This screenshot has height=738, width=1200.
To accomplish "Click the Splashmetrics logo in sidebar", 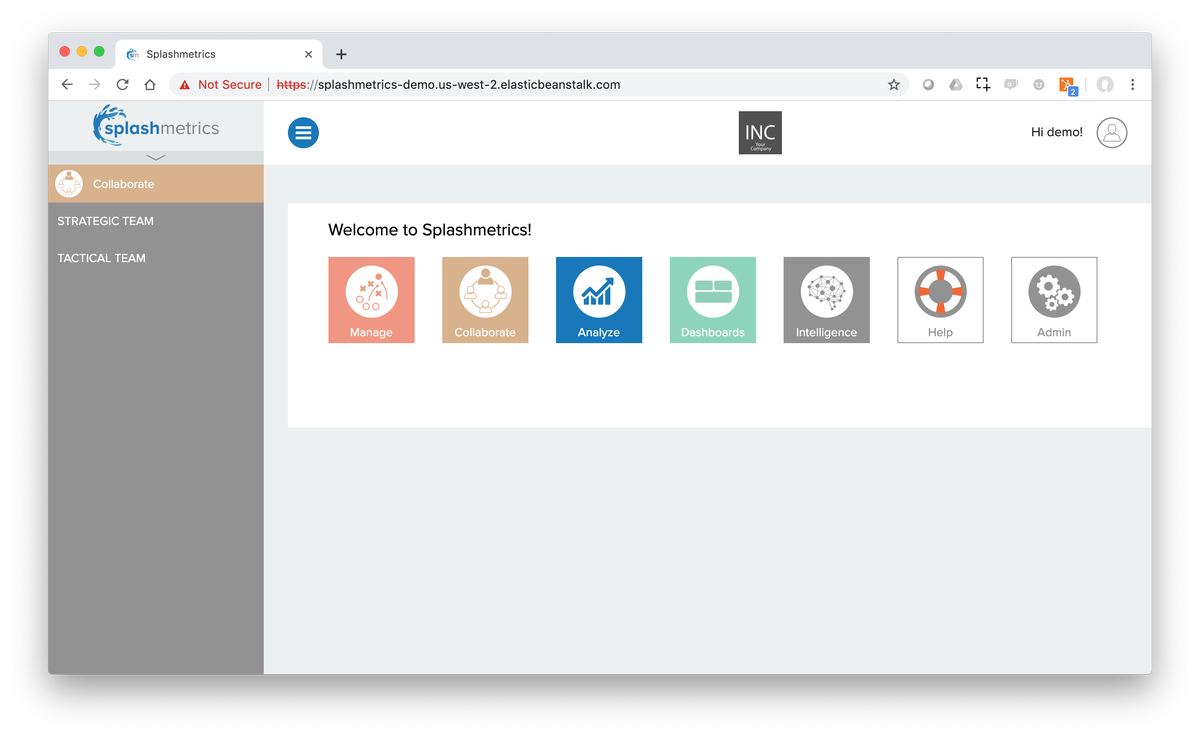I will (156, 127).
